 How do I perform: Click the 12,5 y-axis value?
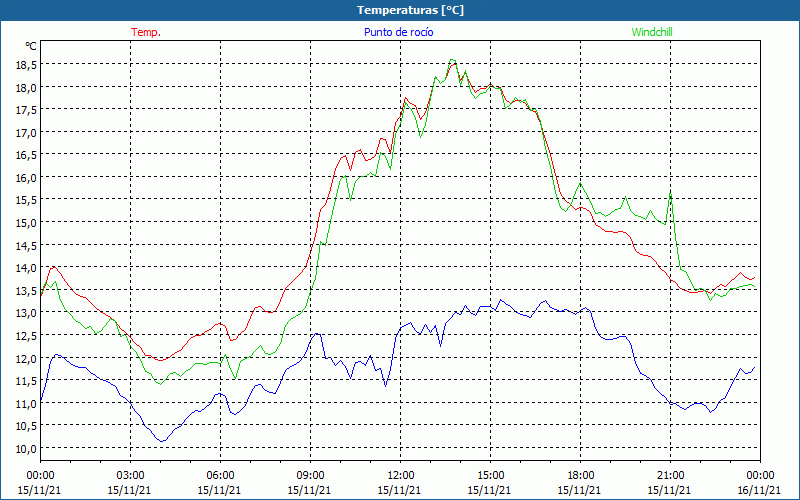click(28, 335)
